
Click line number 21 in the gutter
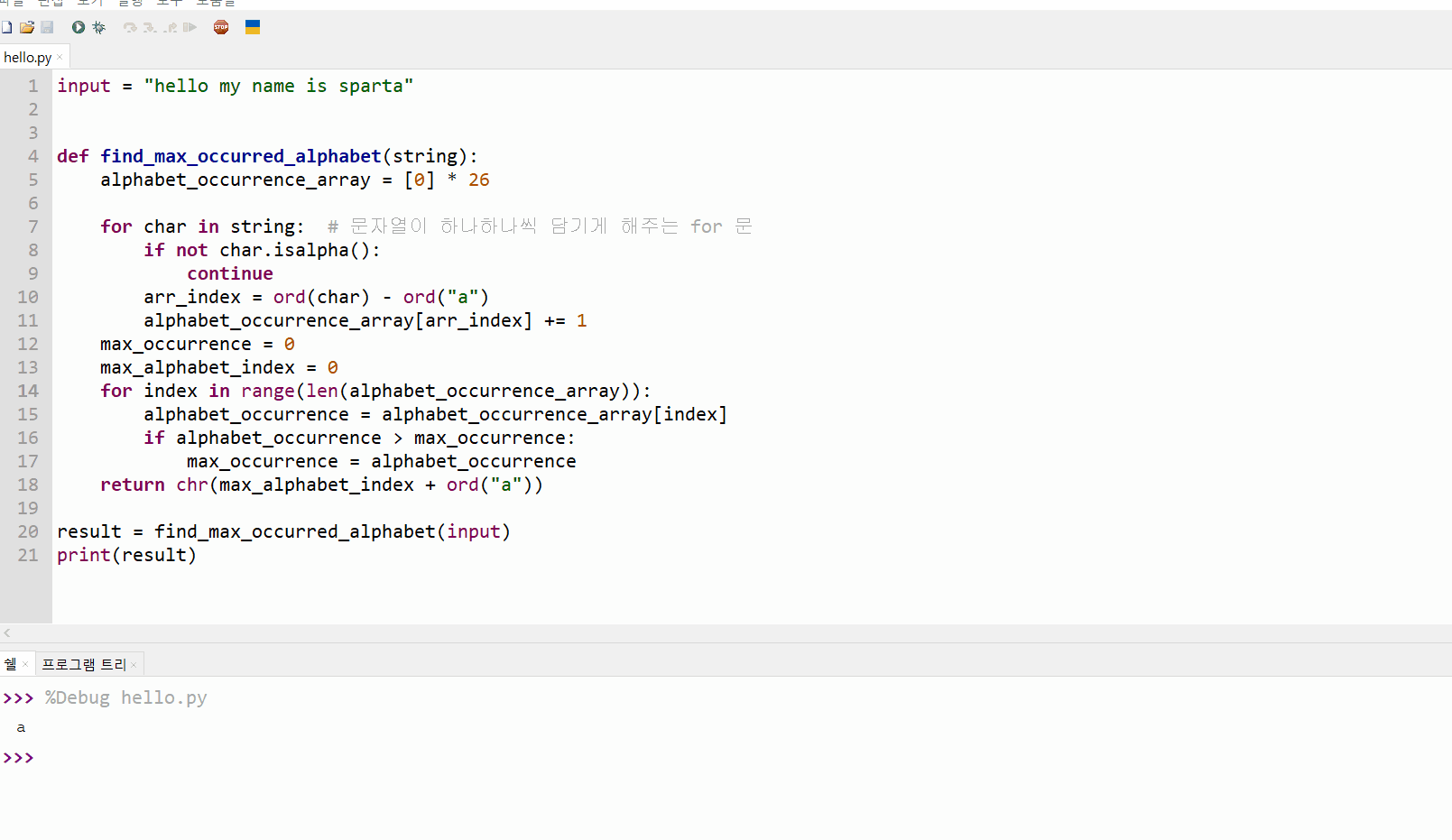[x=28, y=555]
